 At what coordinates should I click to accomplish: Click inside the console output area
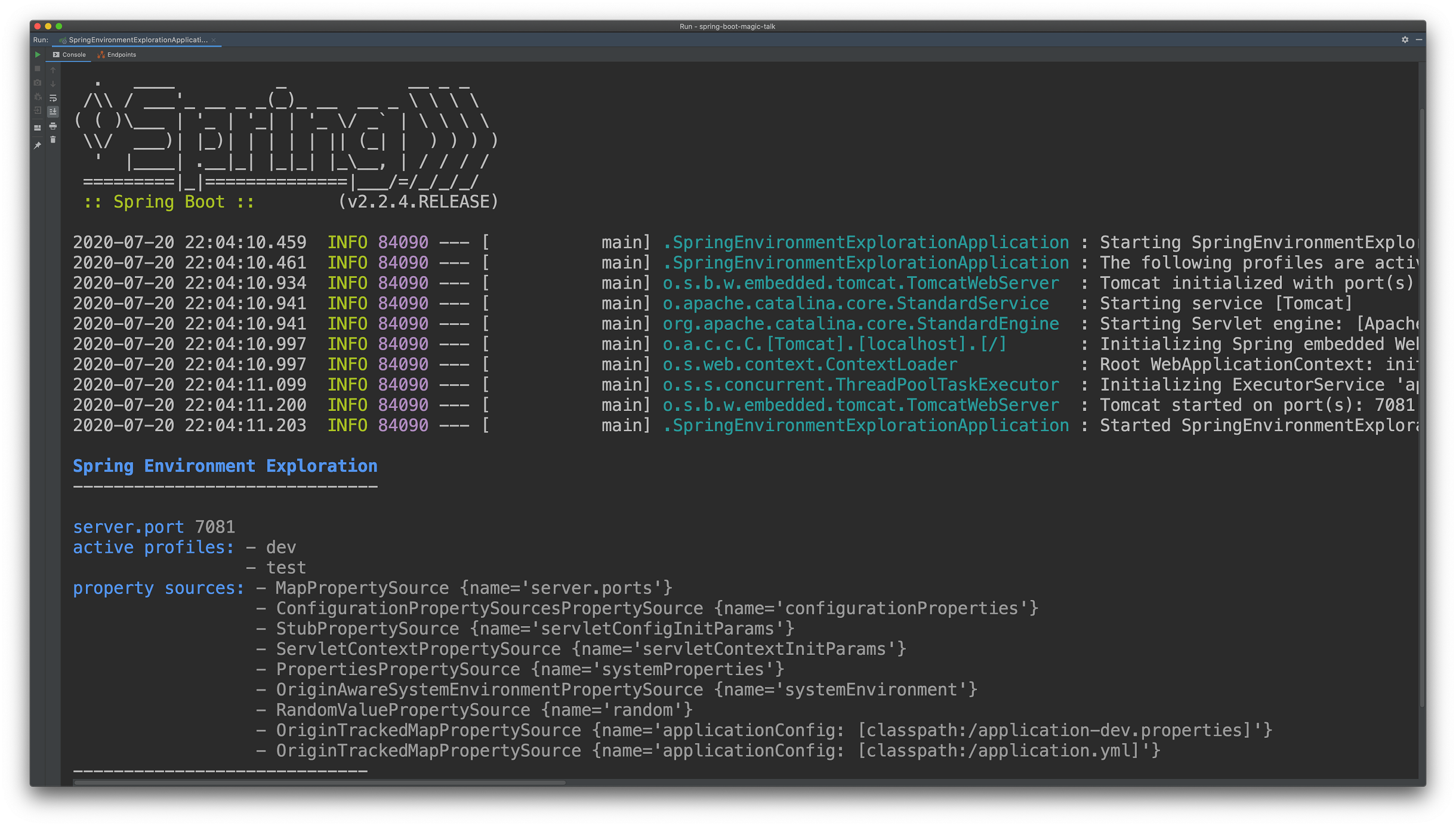pos(716,537)
